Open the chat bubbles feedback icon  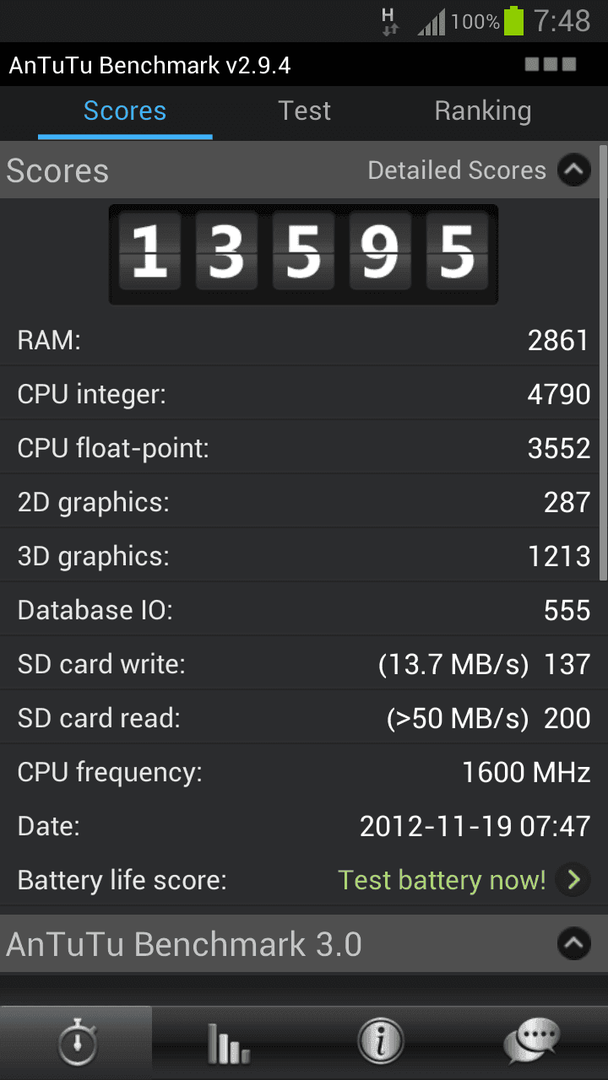point(532,1043)
